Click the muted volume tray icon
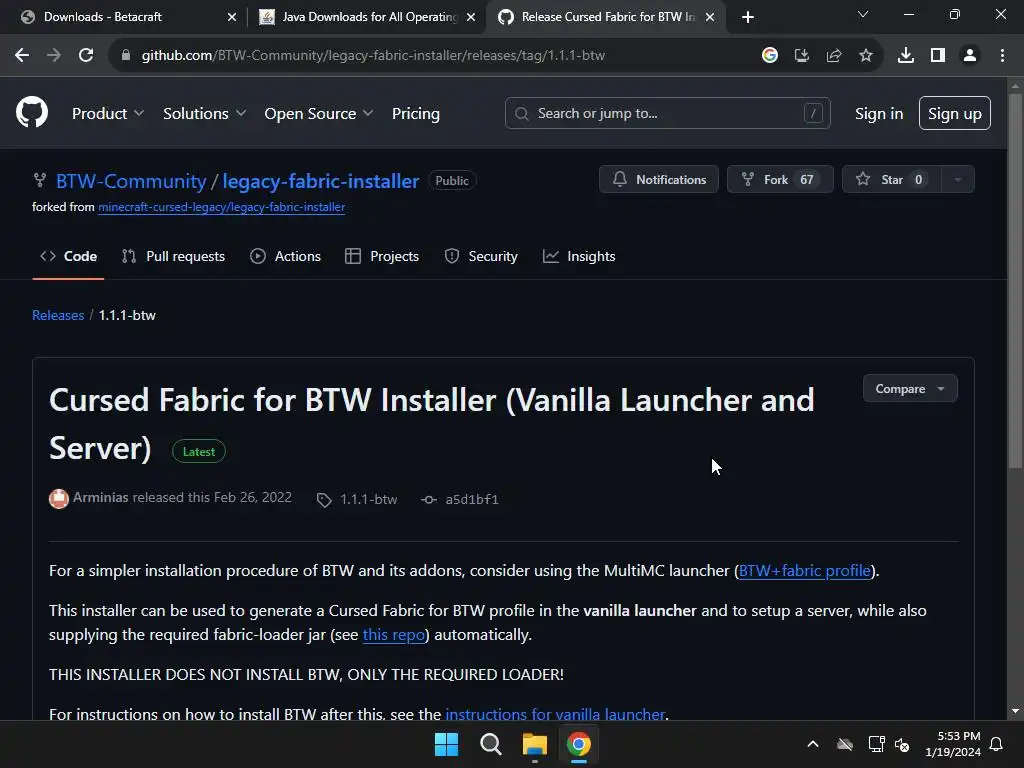This screenshot has height=768, width=1024. pos(902,744)
